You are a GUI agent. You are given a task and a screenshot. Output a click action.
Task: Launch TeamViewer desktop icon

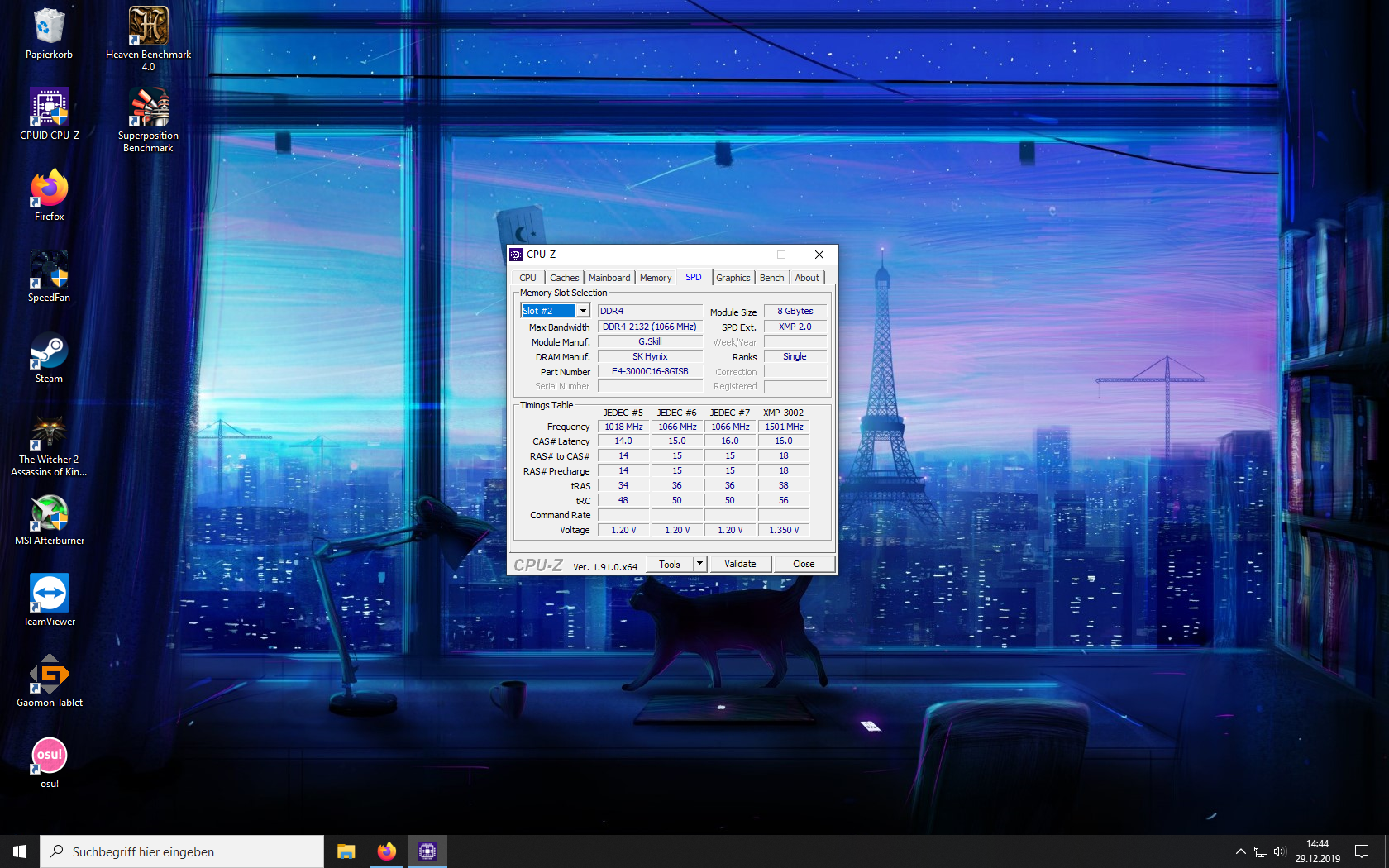49,601
